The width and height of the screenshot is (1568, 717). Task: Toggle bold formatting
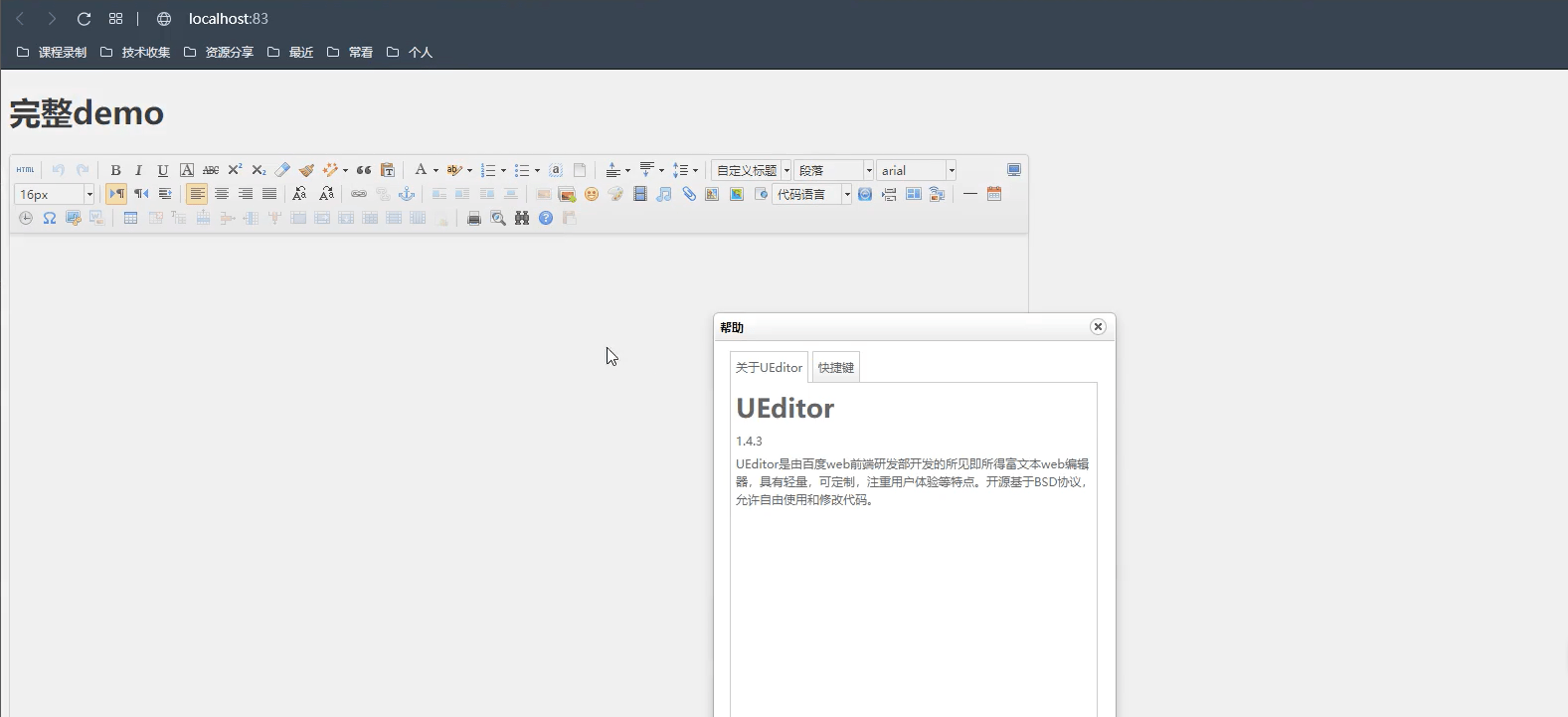[115, 170]
